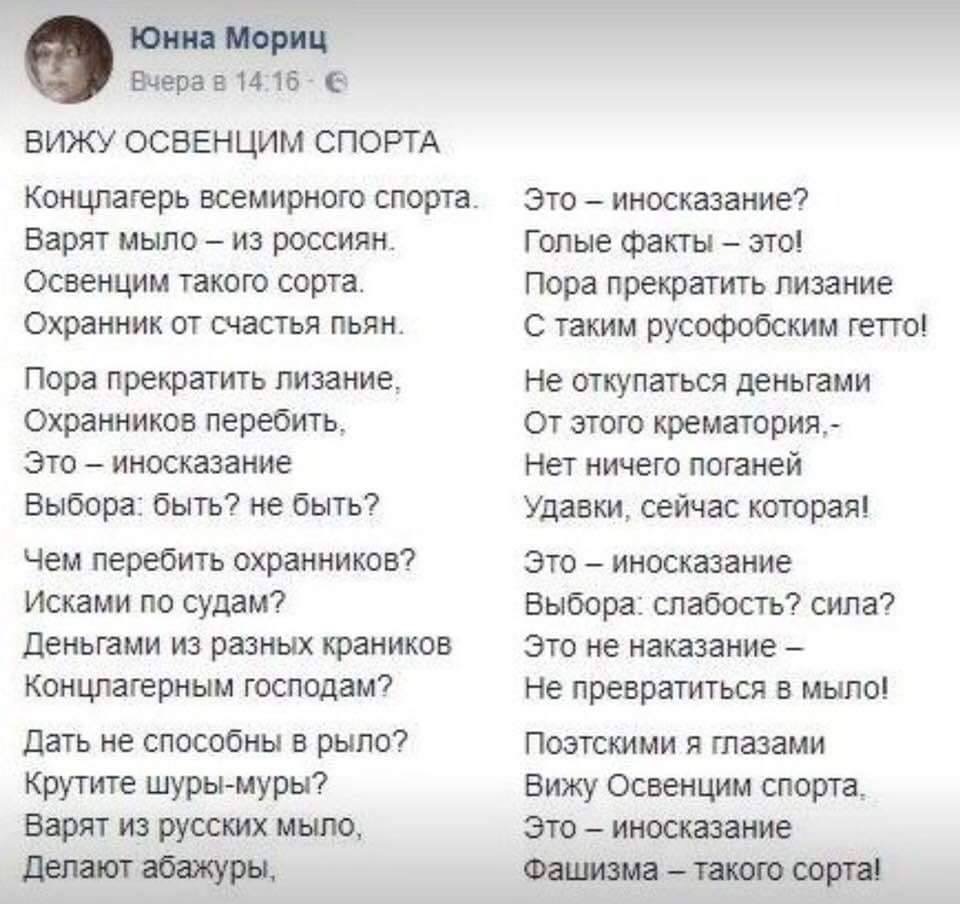
Task: Click the line Голые факты – это!
Action: [663, 242]
